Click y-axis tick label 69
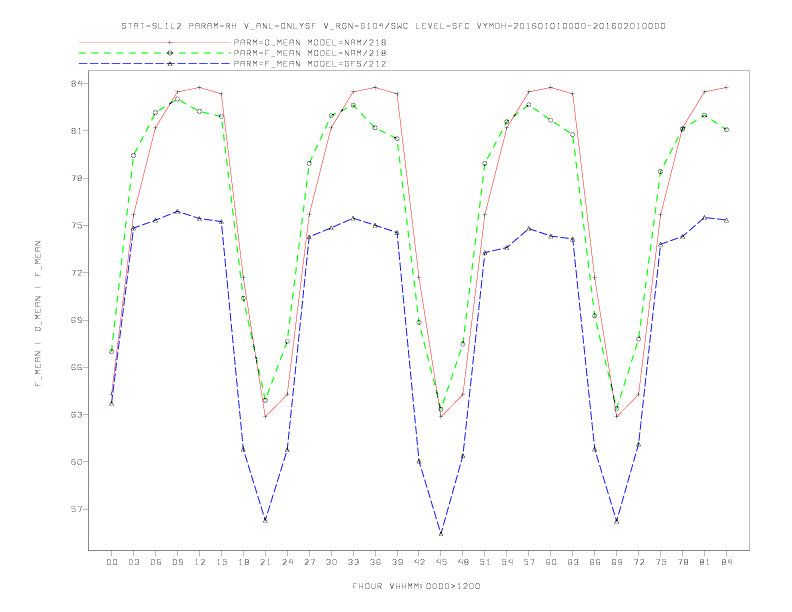792x612 pixels. (76, 320)
